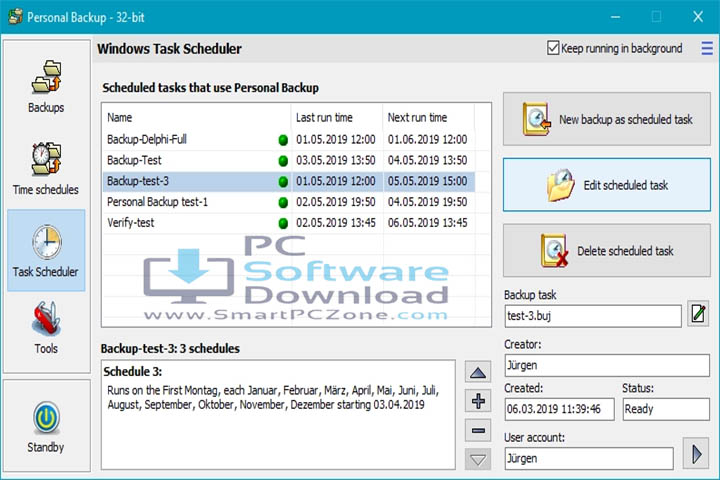Click the Personal Backup title bar icon
This screenshot has height=480, width=720.
point(16,17)
